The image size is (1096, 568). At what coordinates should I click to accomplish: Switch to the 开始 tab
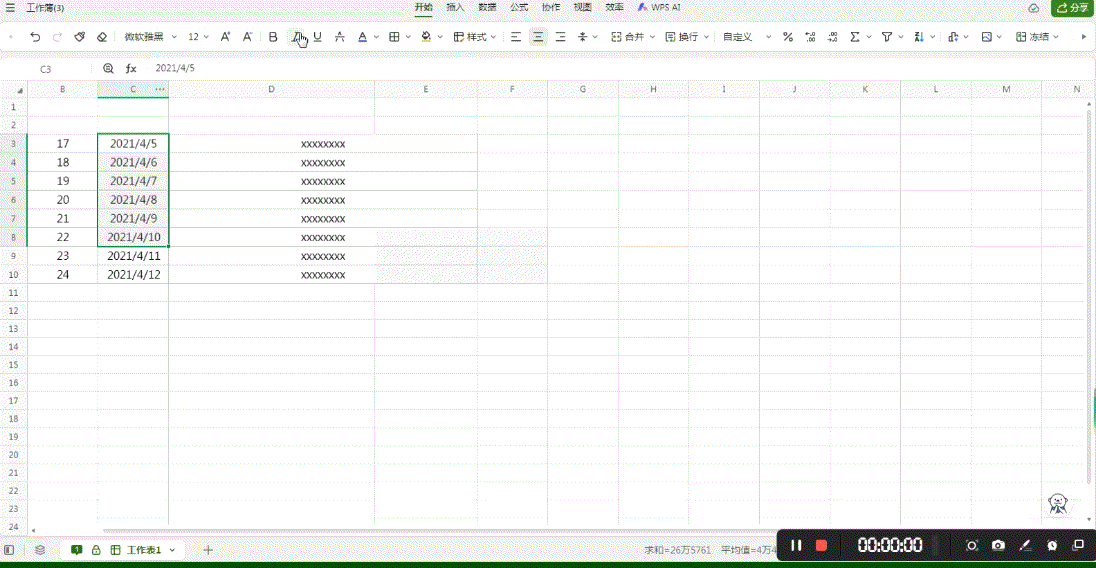pos(424,8)
